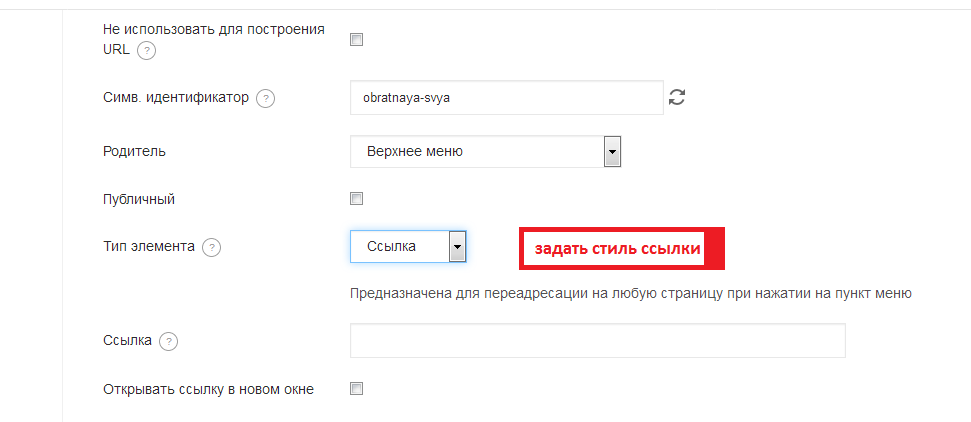Click question mark icon beside Ссылка label
This screenshot has height=422, width=971.
pos(168,341)
